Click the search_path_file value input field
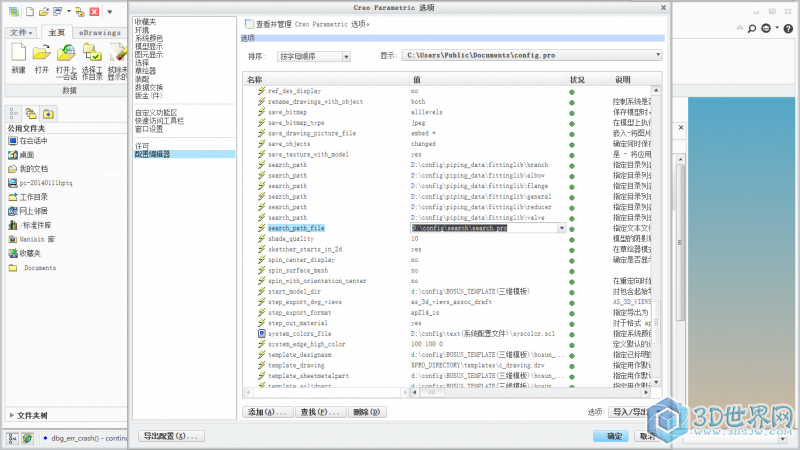This screenshot has height=450, width=800. click(484, 228)
